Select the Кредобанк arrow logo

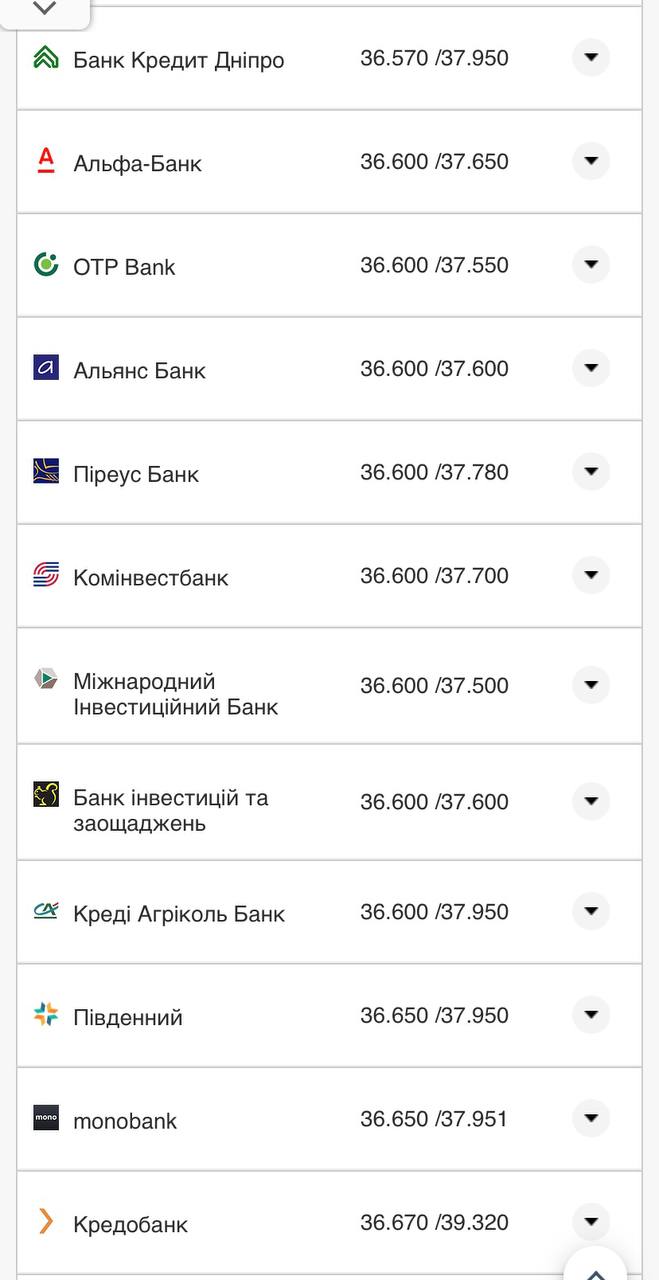tap(44, 1223)
